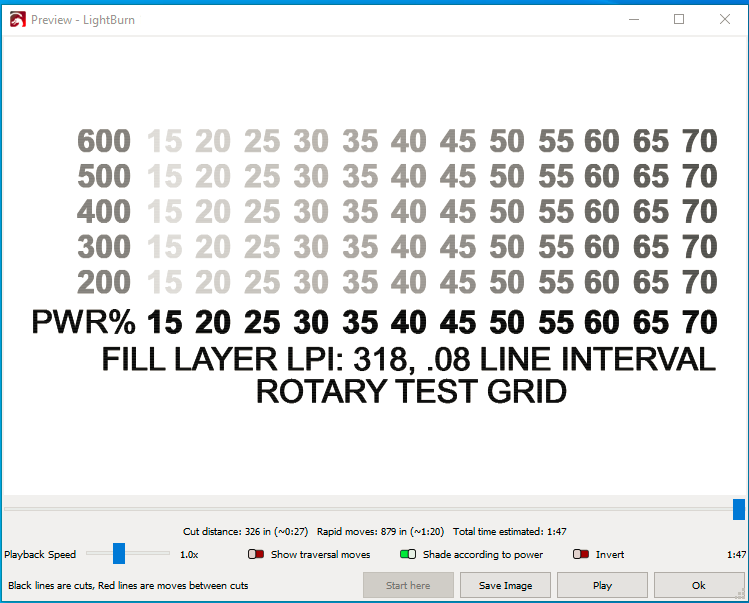This screenshot has height=603, width=749.
Task: Click the 600 speed row label
Action: (104, 142)
